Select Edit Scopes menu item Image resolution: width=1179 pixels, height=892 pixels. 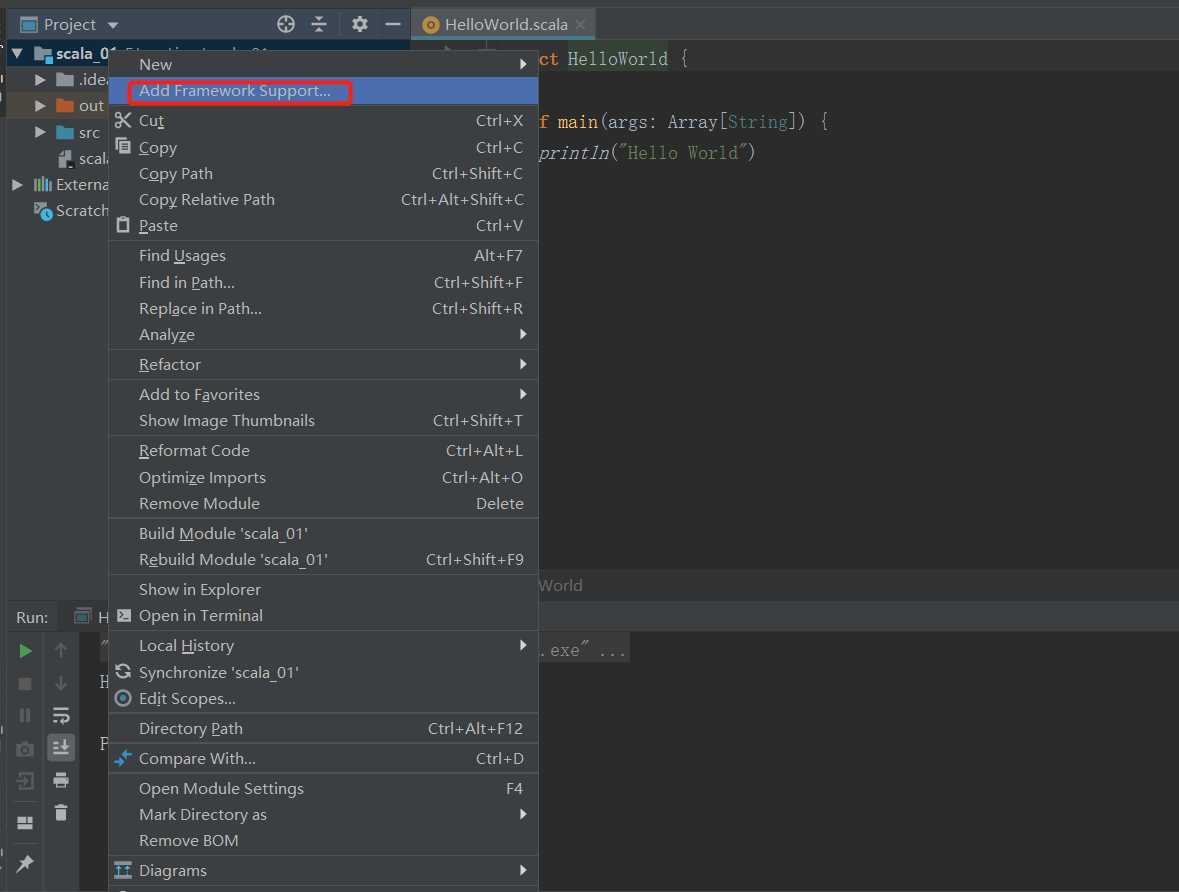tap(323, 699)
